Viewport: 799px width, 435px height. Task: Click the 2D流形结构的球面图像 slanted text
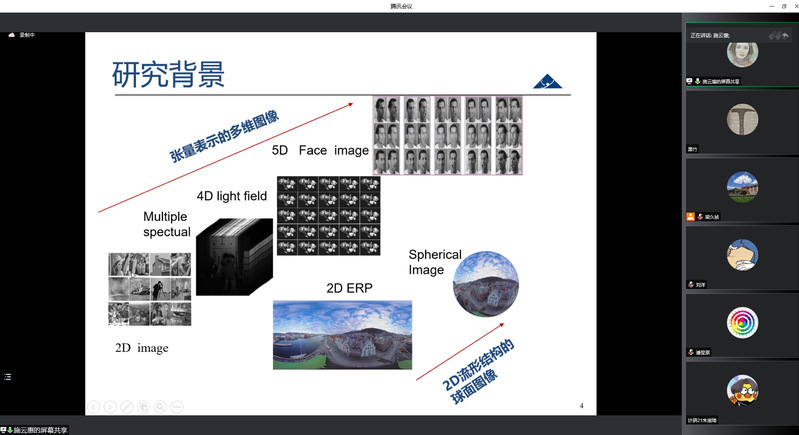(x=477, y=372)
